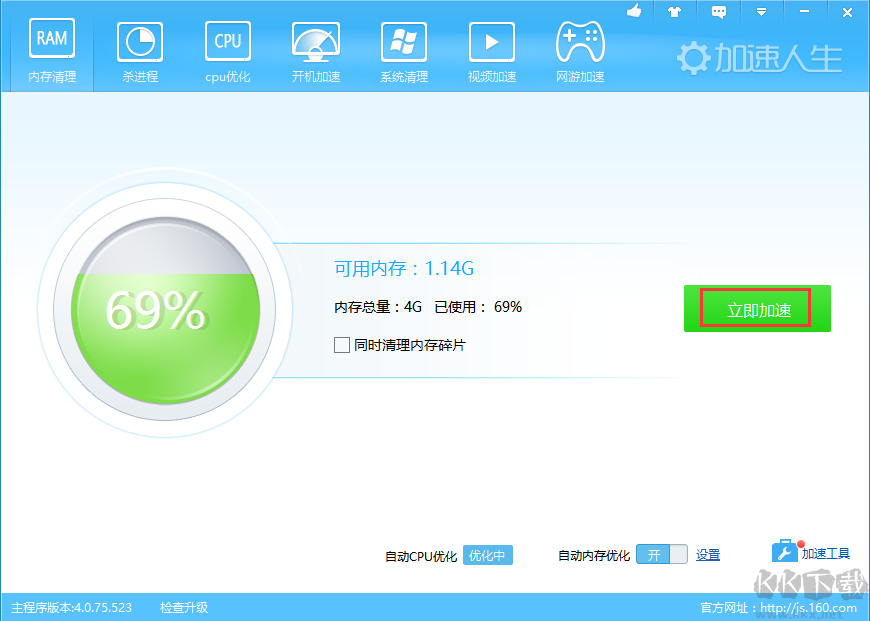Open the 网游加速 game acceleration tool

point(579,50)
